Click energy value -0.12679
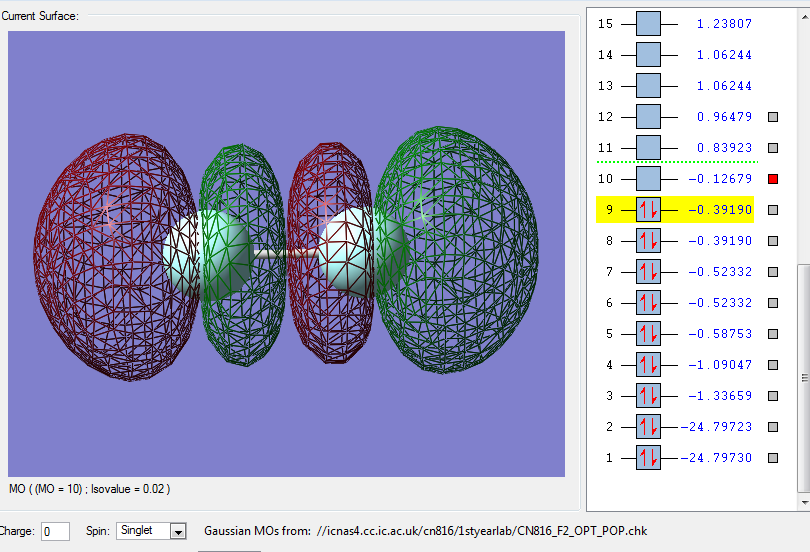This screenshot has height=552, width=810. click(720, 179)
